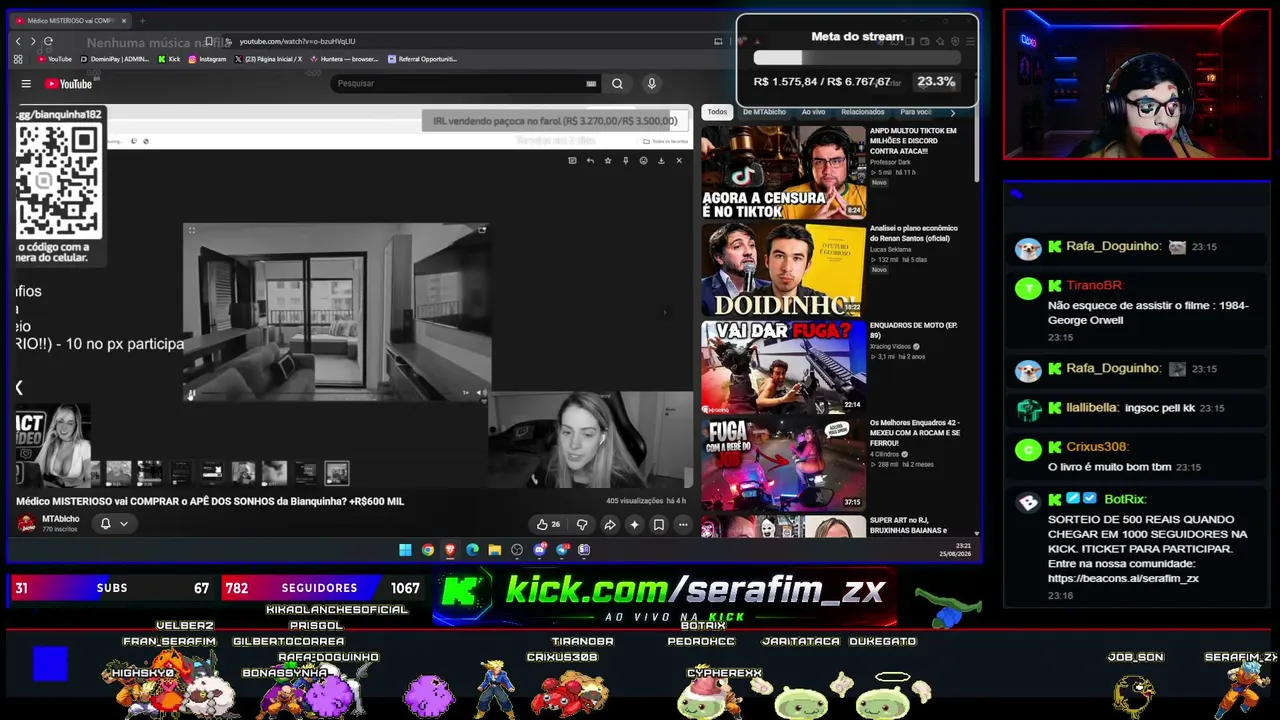Viewport: 1280px width, 720px height.
Task: Open the browser main menu button
Action: pos(971,41)
